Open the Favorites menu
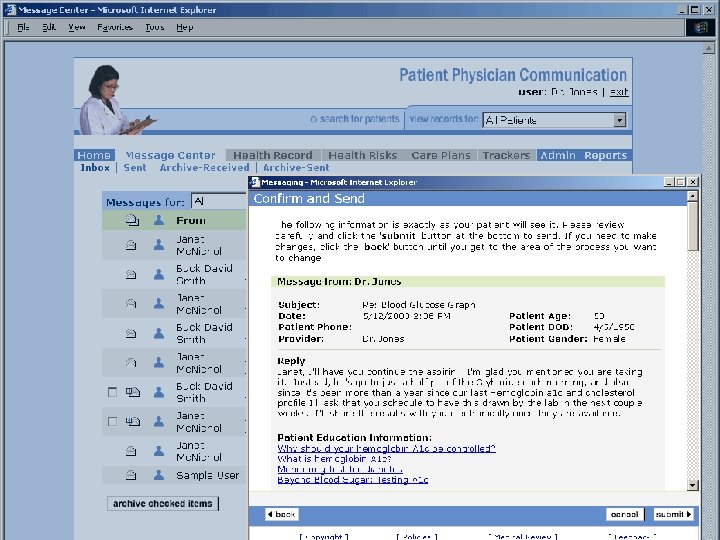 (x=115, y=28)
